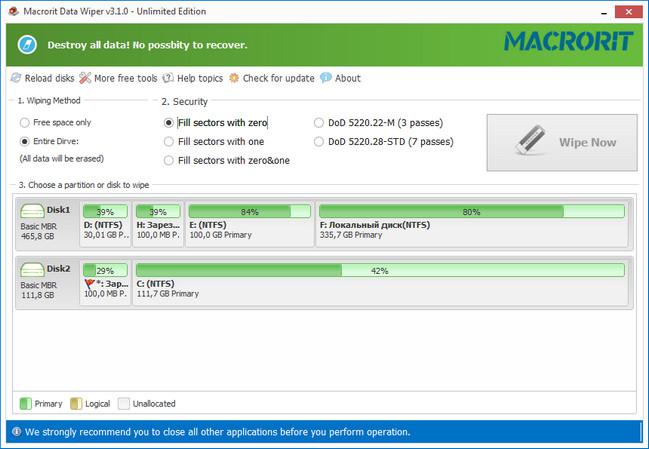The image size is (649, 449).
Task: Click Primary green legend swatch
Action: tap(26, 403)
